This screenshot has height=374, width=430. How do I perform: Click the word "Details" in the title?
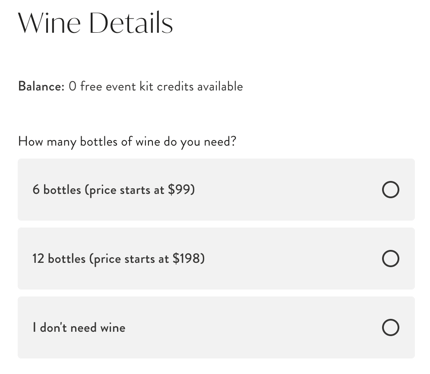coord(131,23)
